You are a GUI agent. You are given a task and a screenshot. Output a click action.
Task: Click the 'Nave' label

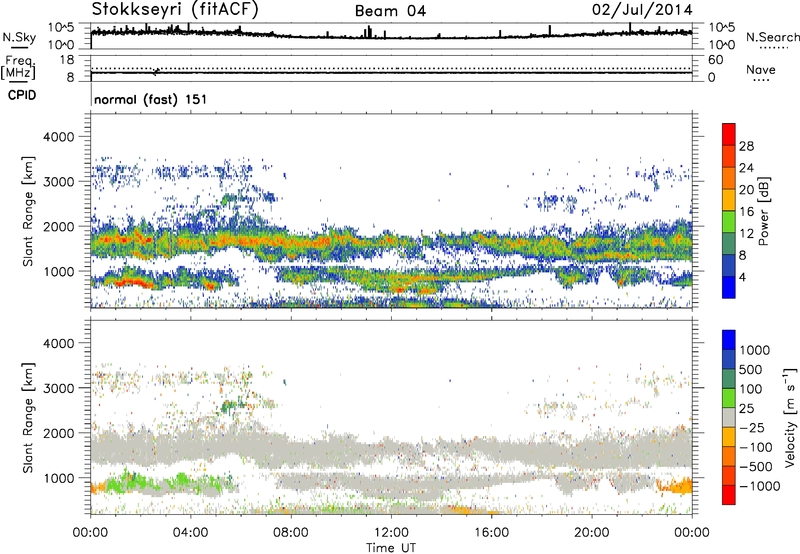(761, 70)
